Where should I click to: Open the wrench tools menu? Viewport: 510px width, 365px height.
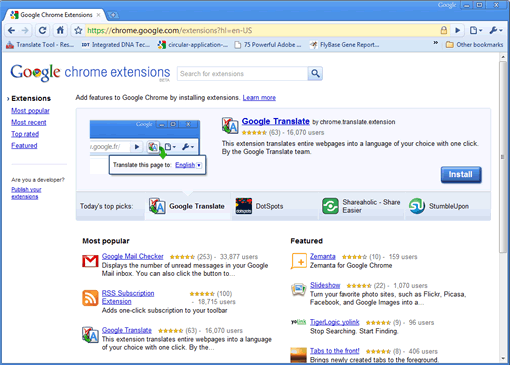(x=496, y=31)
